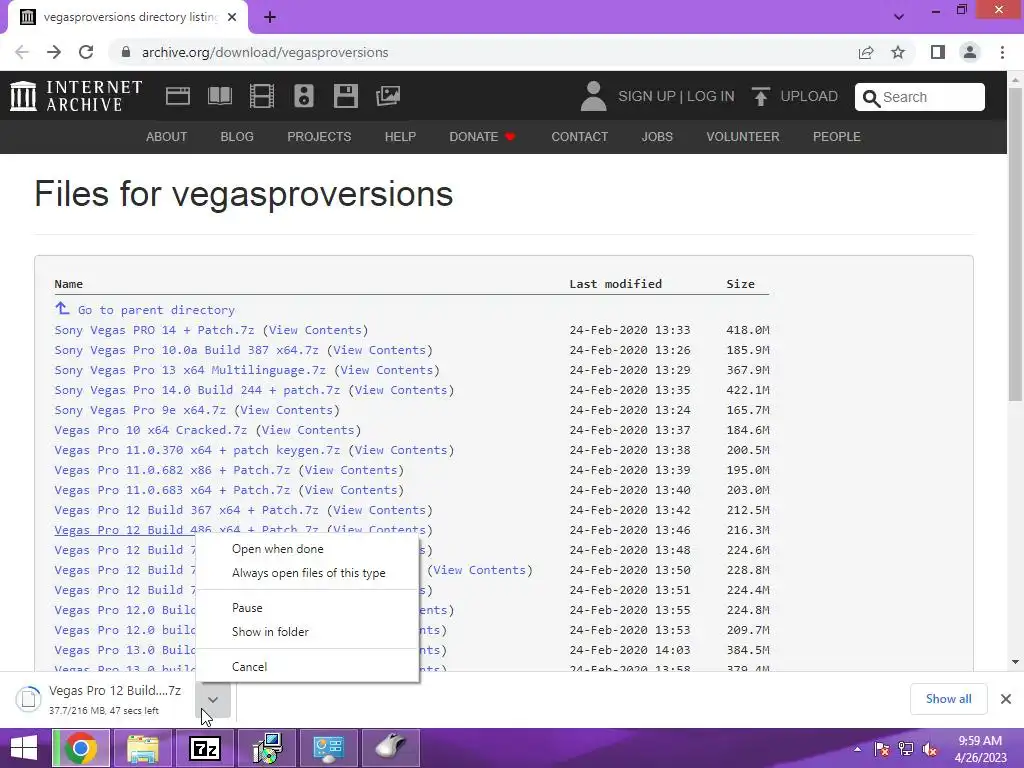Screen dimensions: 1024x768
Task: Click the magnifier icon in Search box
Action: (x=871, y=98)
